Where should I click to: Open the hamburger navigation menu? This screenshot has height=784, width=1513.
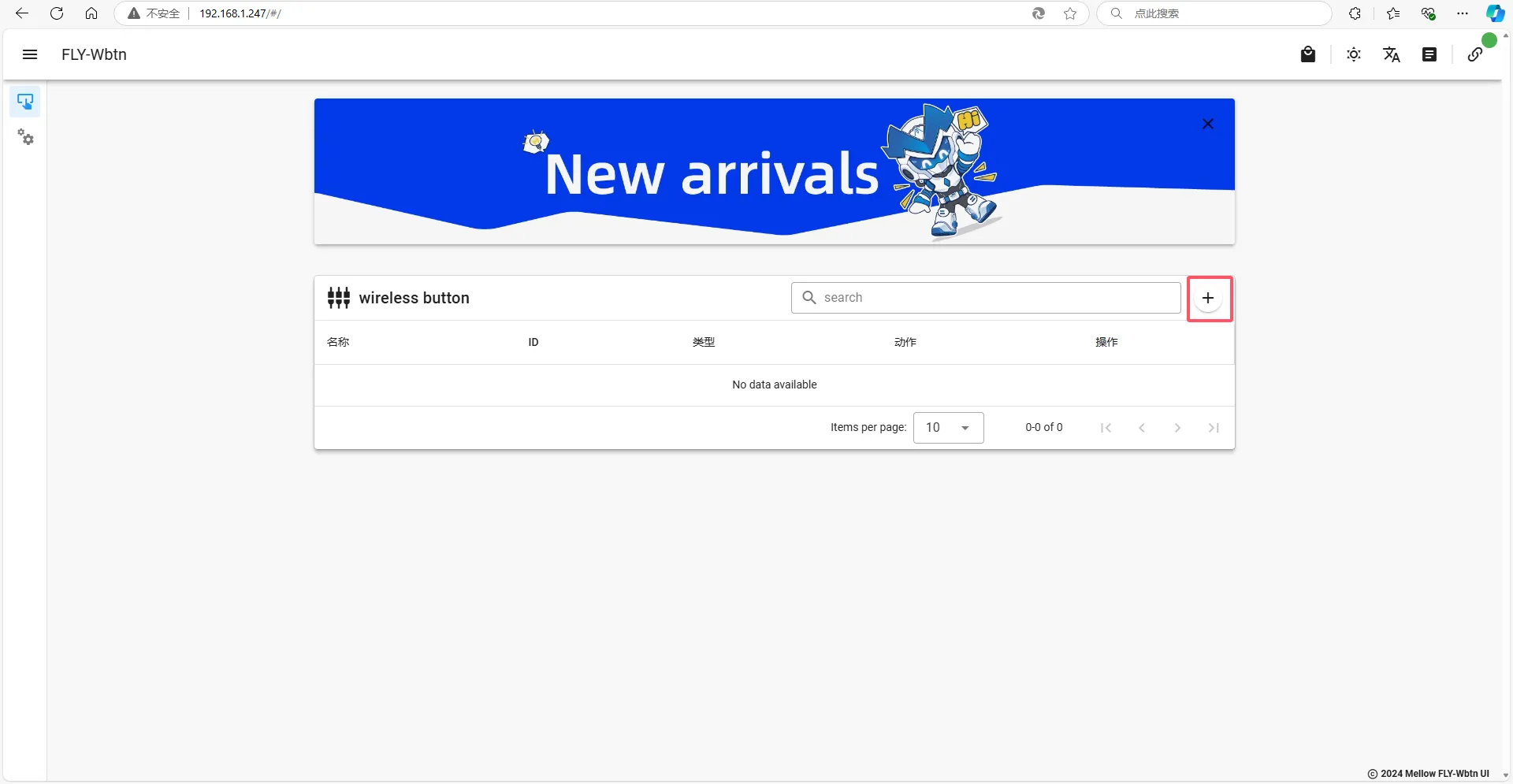30,54
